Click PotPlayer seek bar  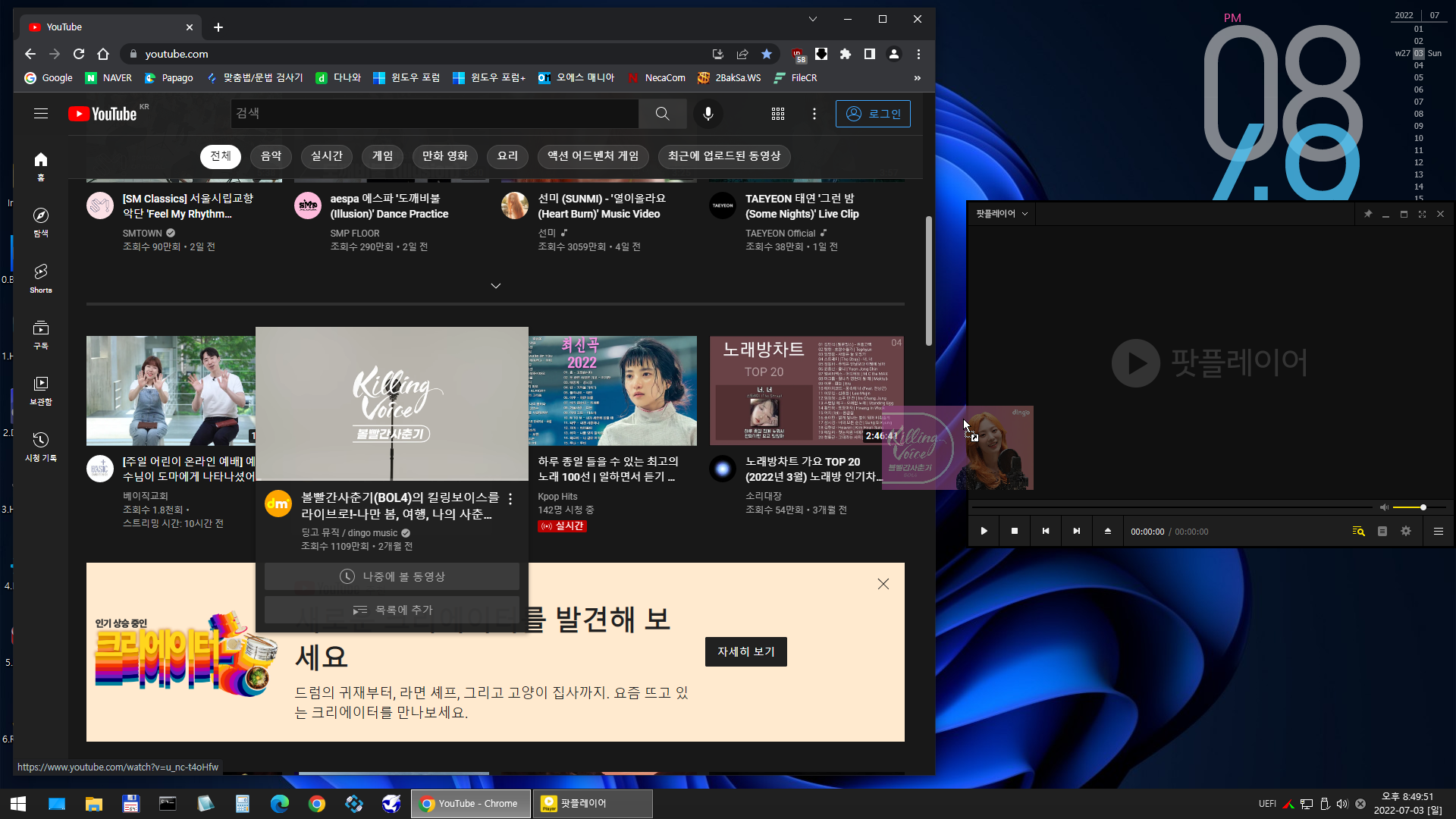[x=1172, y=507]
